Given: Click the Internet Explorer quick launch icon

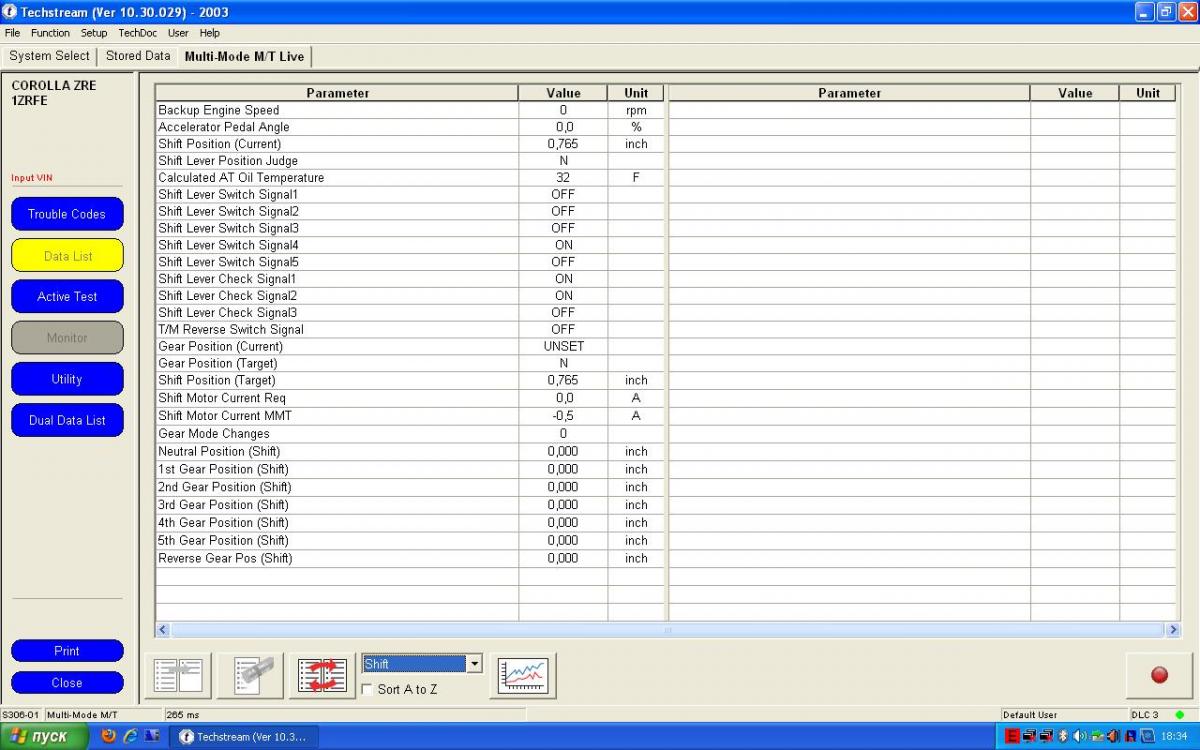Looking at the screenshot, I should (130, 736).
